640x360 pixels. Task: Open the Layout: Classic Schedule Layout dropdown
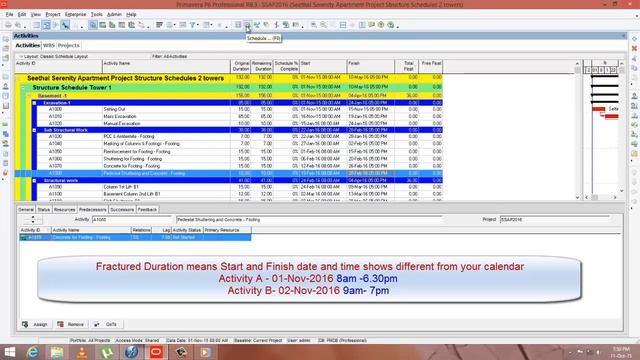pyautogui.click(x=54, y=56)
